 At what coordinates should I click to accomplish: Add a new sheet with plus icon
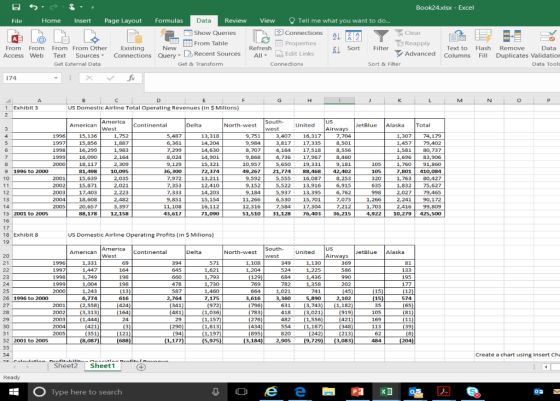[x=141, y=367]
